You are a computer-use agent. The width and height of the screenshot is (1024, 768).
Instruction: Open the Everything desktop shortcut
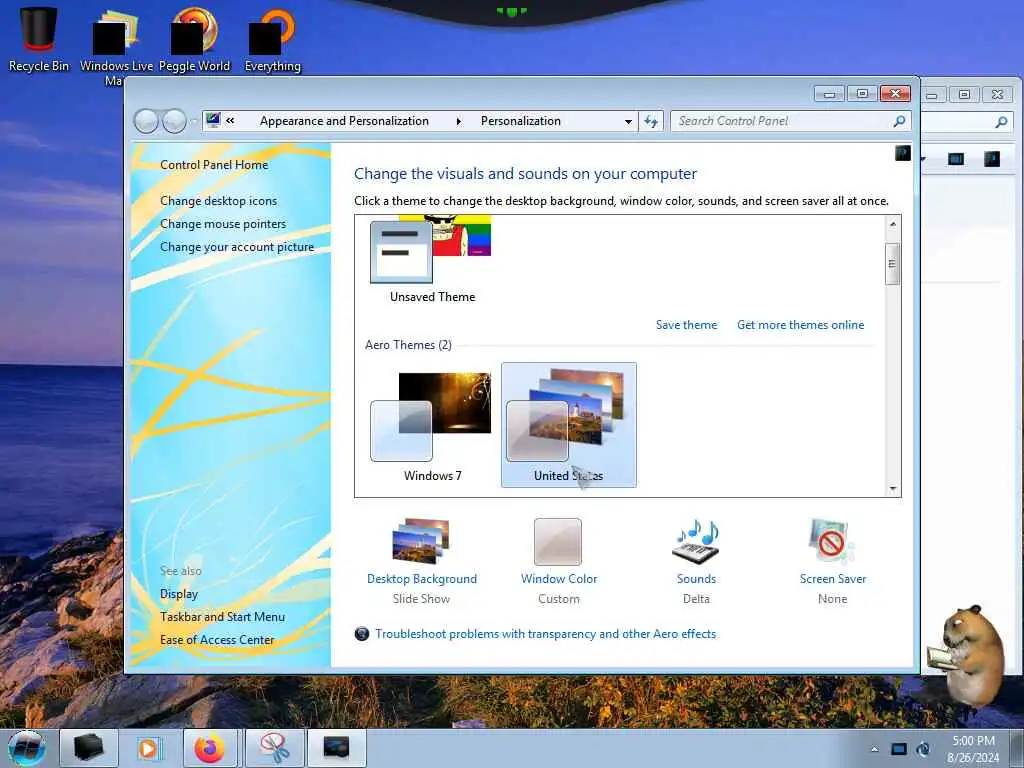click(x=272, y=38)
